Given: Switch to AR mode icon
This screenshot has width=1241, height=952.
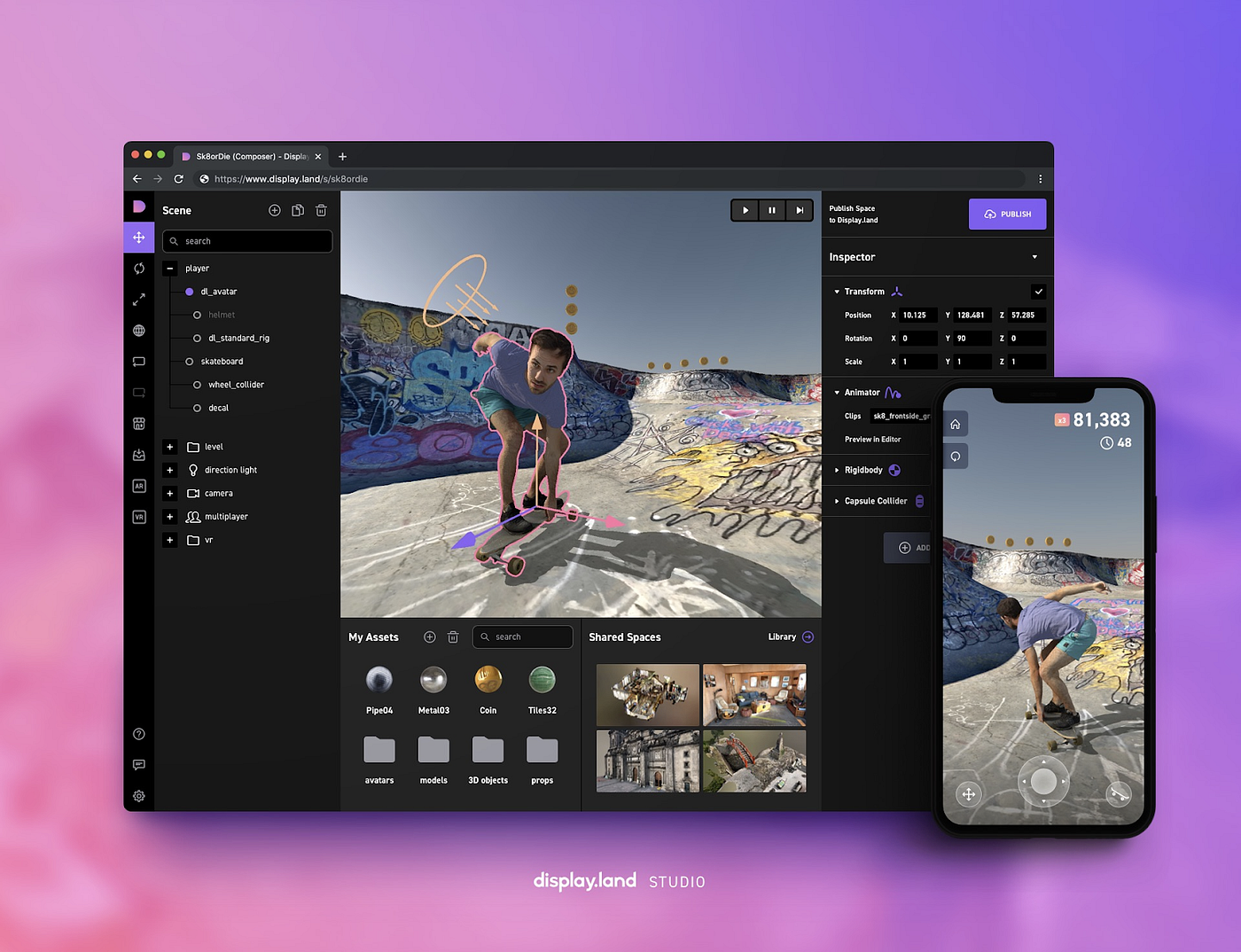Looking at the screenshot, I should click(139, 486).
